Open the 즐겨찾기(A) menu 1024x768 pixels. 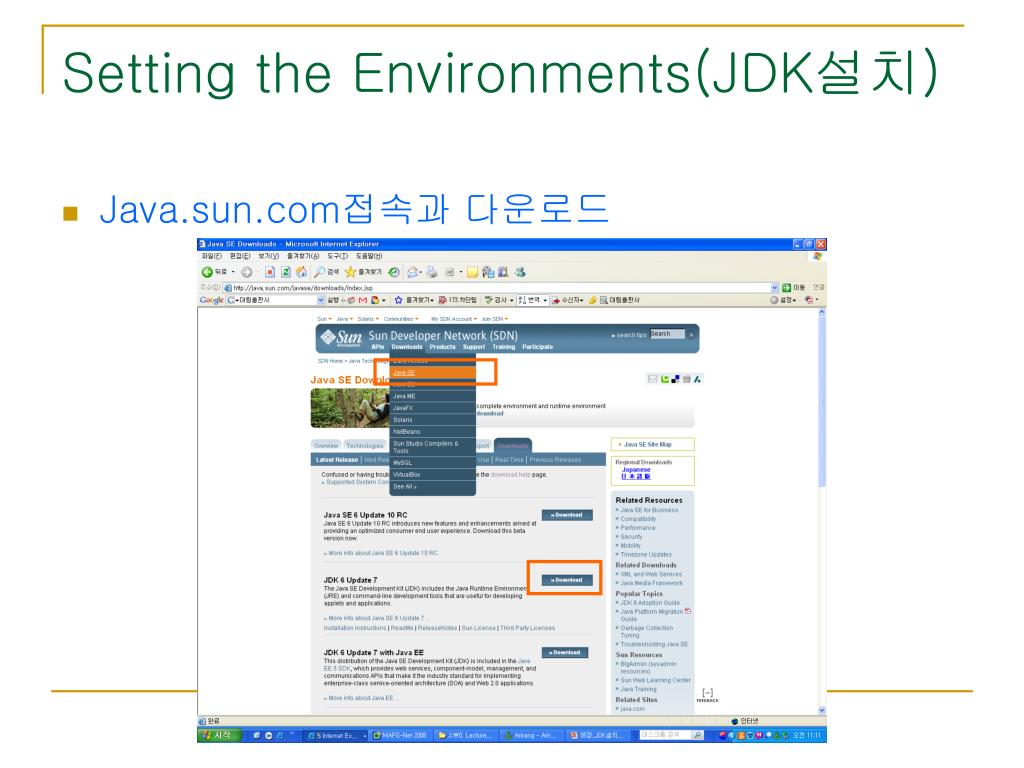tap(303, 256)
